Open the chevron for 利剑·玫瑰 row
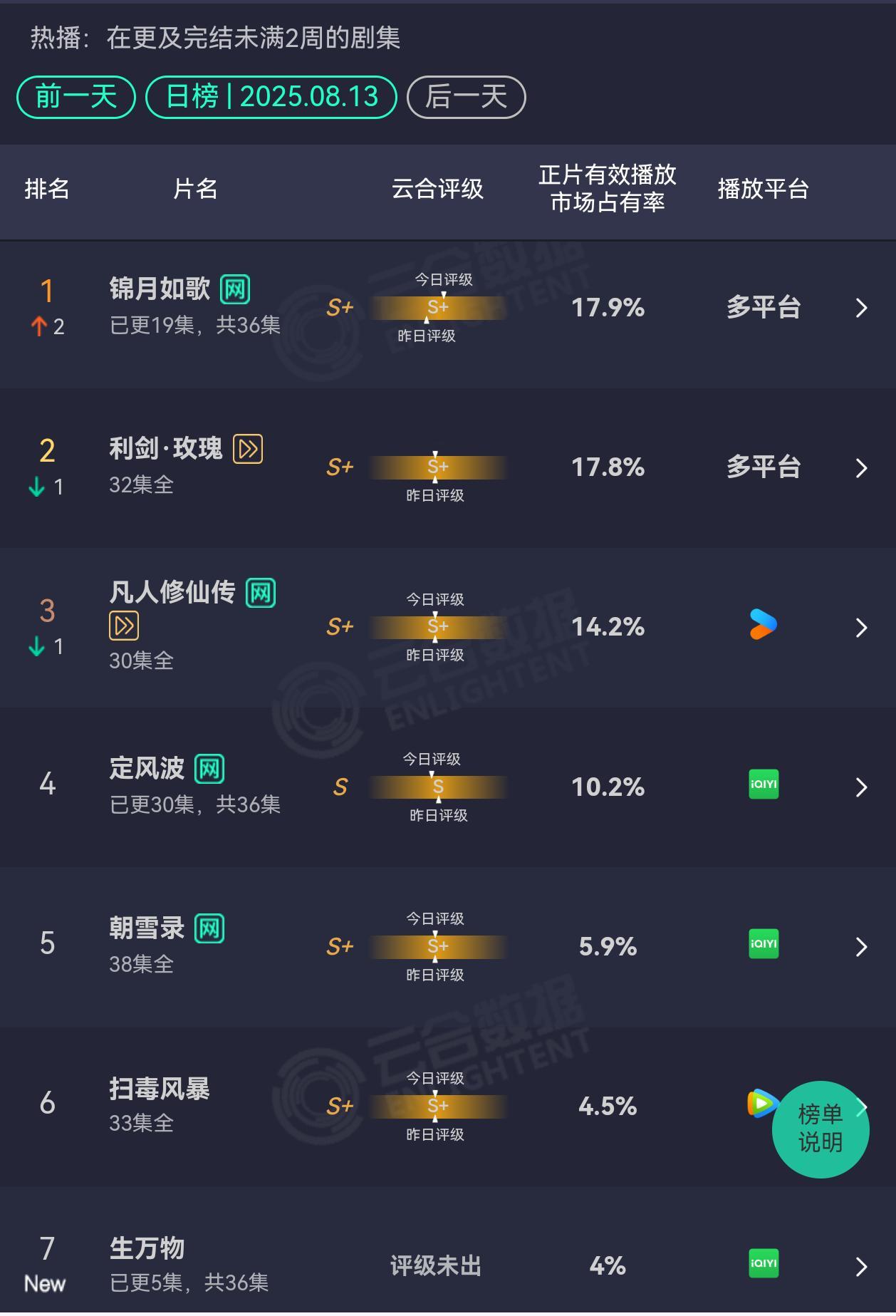The height and width of the screenshot is (1316, 896). (x=861, y=467)
